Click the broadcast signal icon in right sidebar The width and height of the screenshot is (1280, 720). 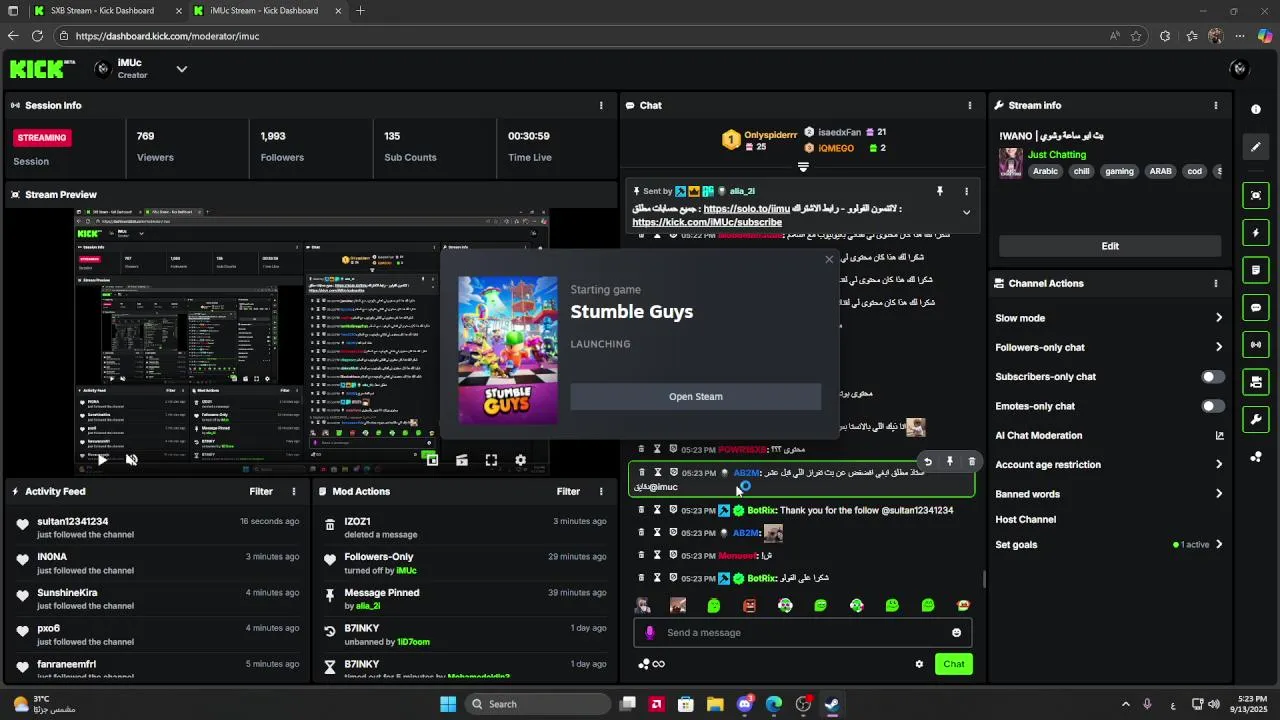click(1256, 345)
